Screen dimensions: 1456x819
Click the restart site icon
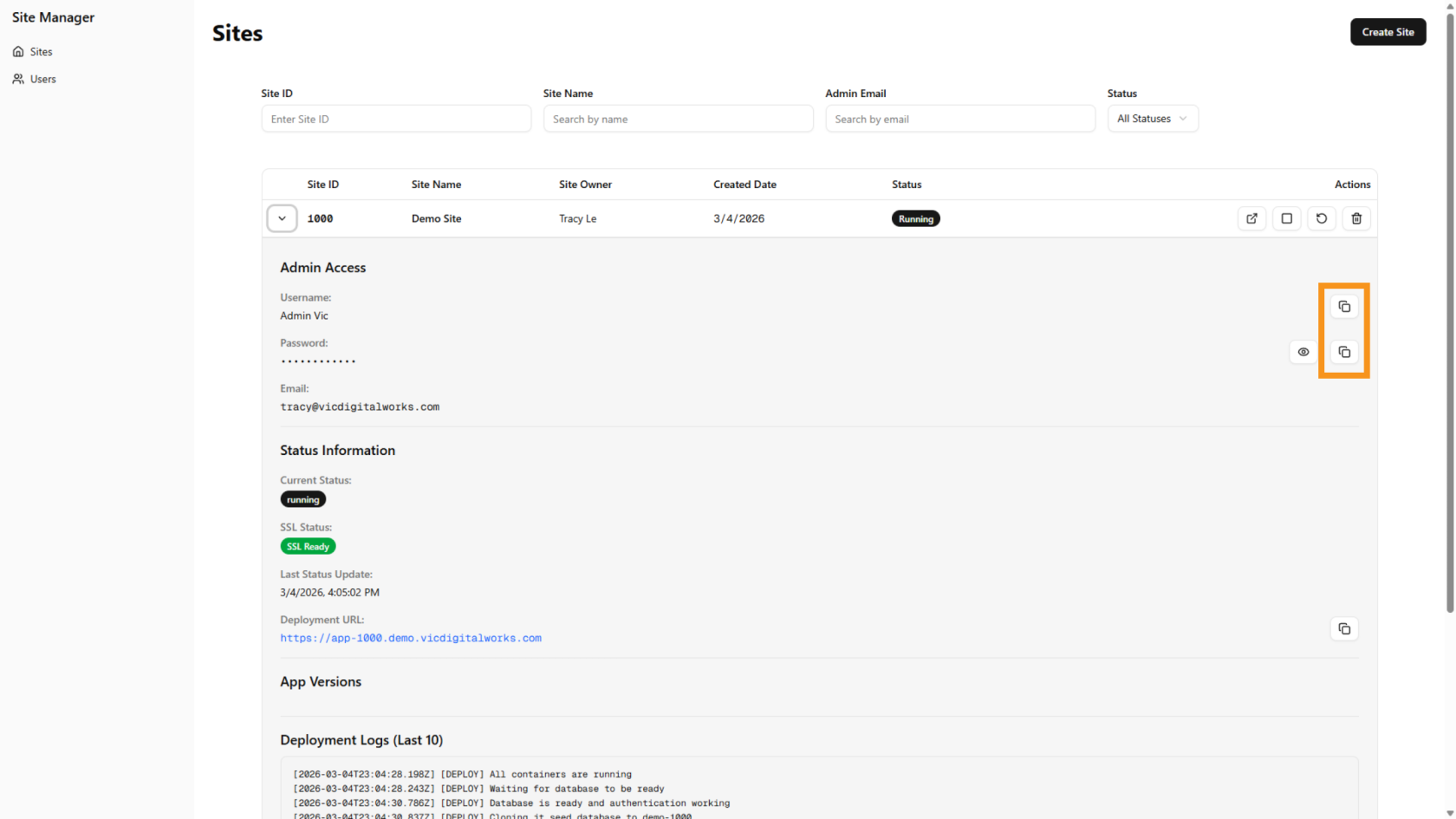(1321, 218)
